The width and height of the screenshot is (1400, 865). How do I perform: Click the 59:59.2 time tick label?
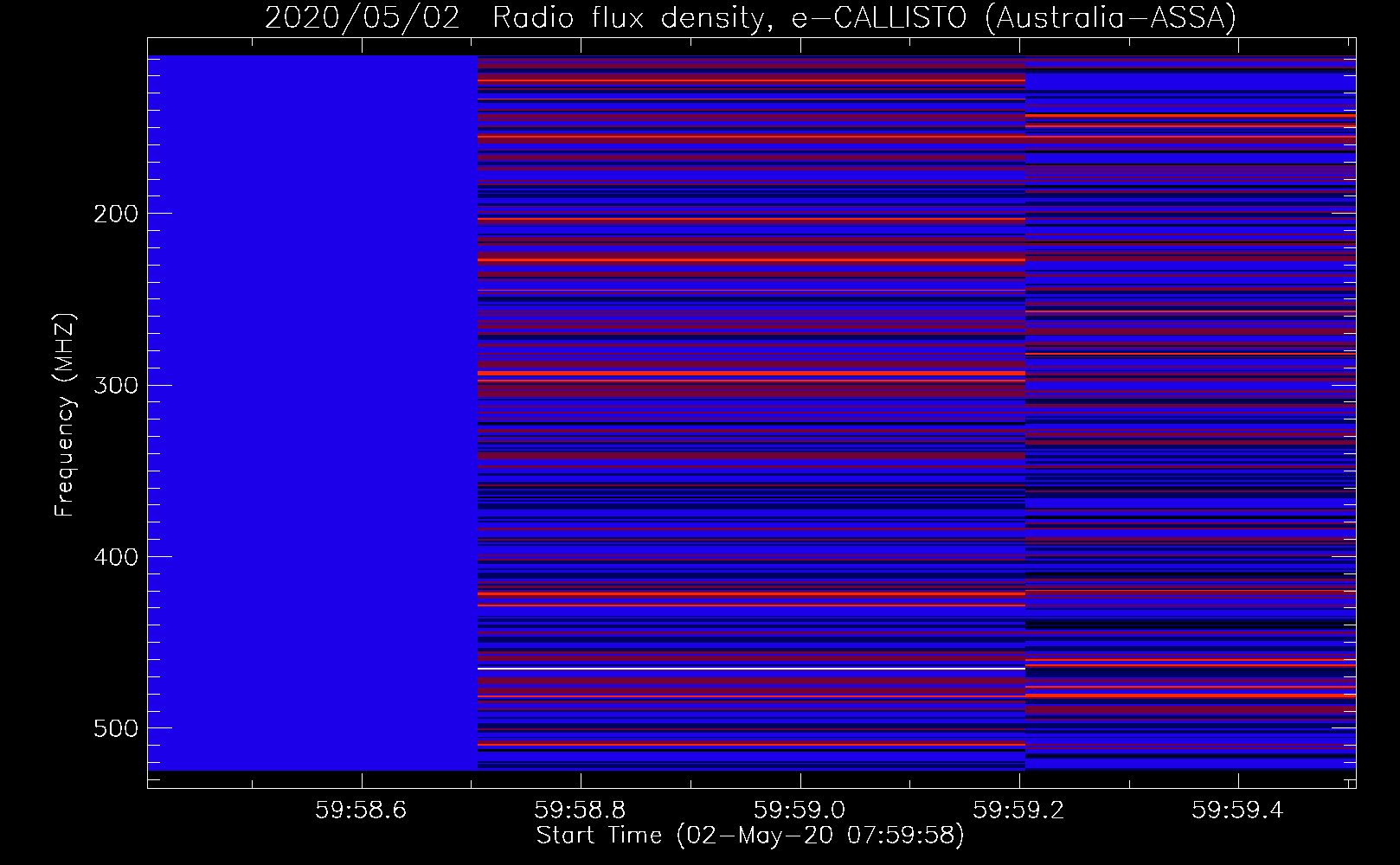1019,810
